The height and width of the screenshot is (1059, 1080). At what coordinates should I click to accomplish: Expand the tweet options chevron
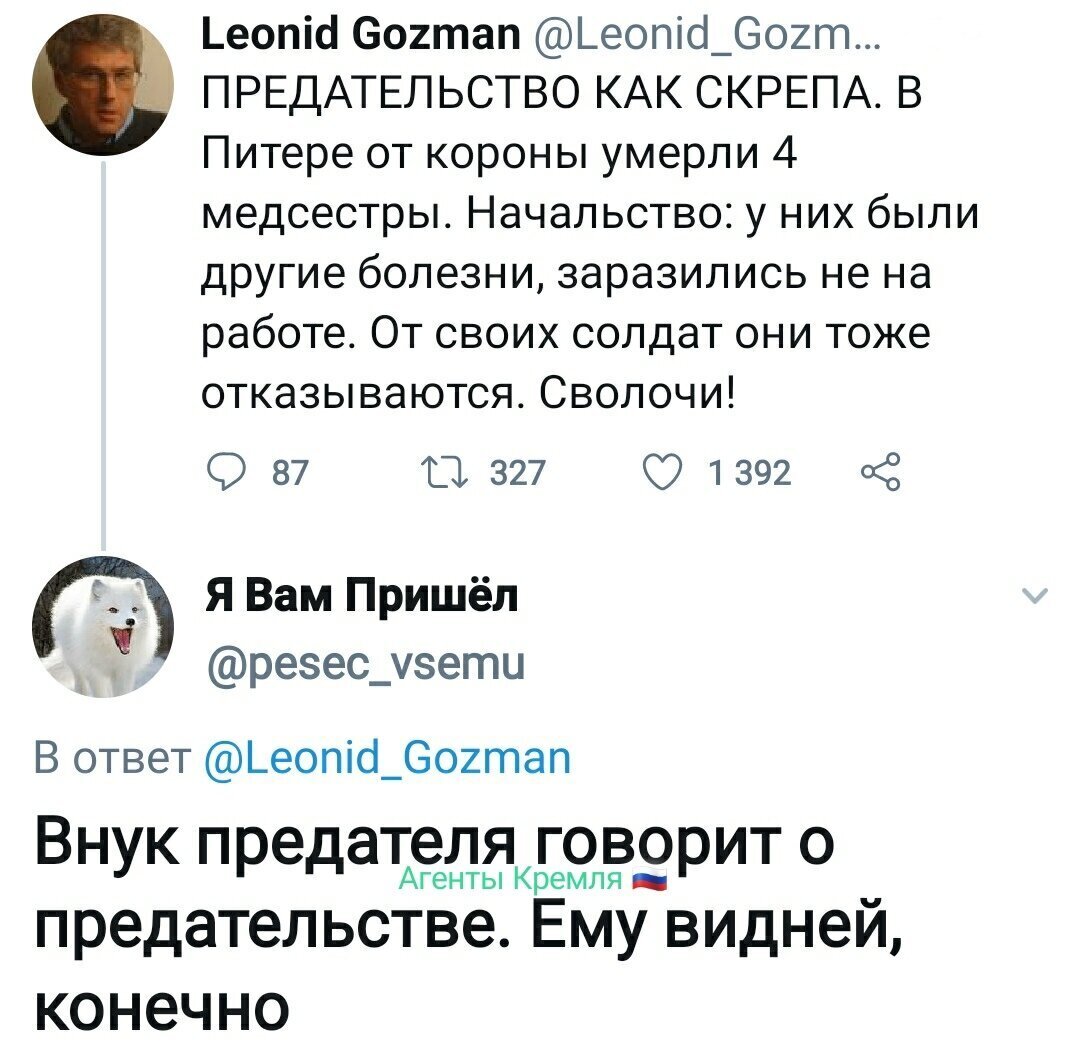[1035, 595]
